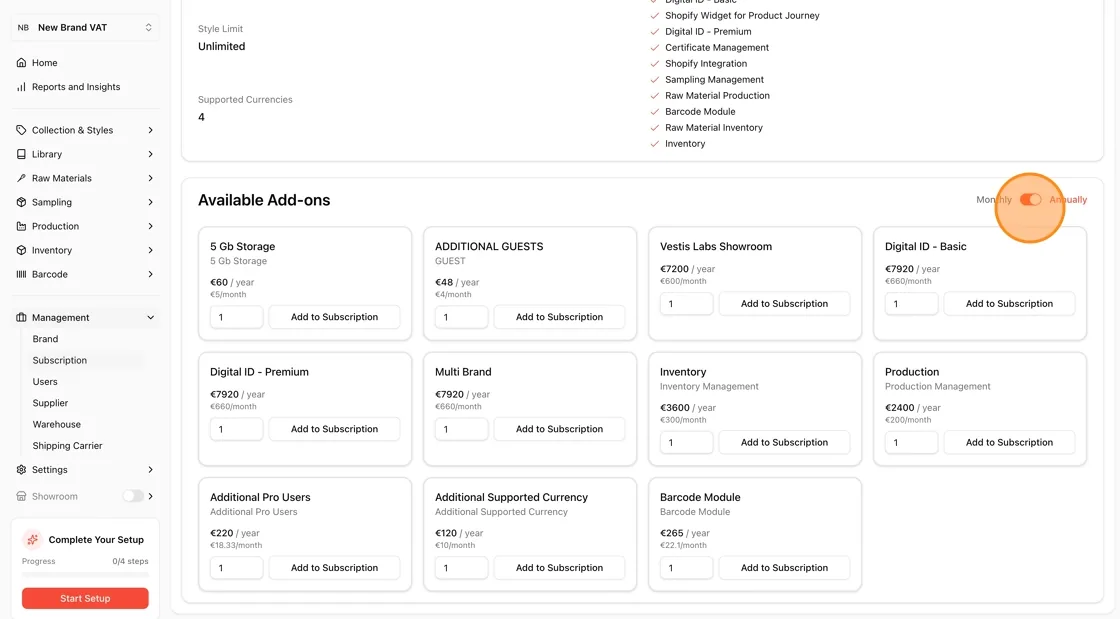
Task: Toggle the Showroom switch in sidebar
Action: 133,496
